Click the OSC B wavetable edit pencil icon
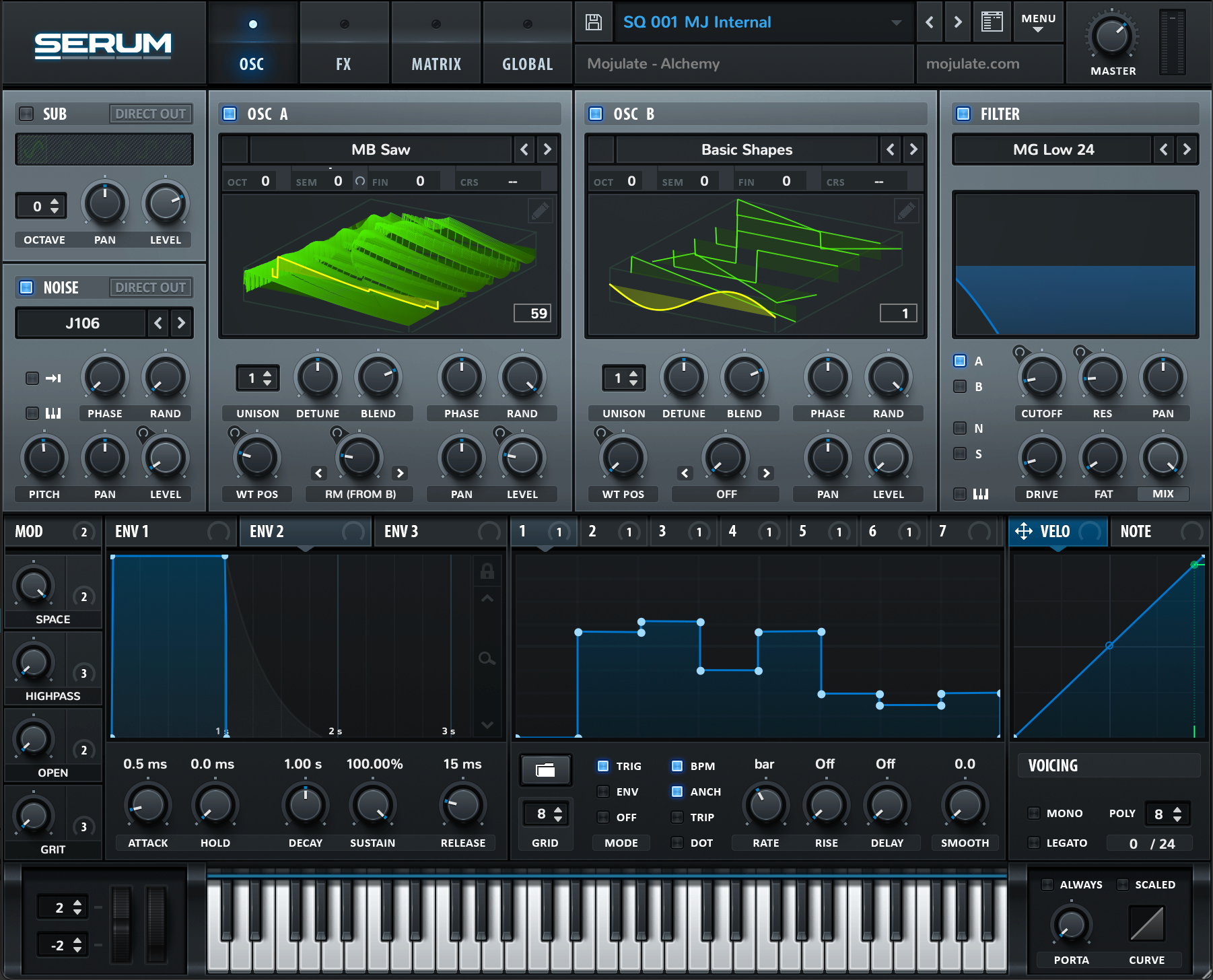 click(906, 211)
